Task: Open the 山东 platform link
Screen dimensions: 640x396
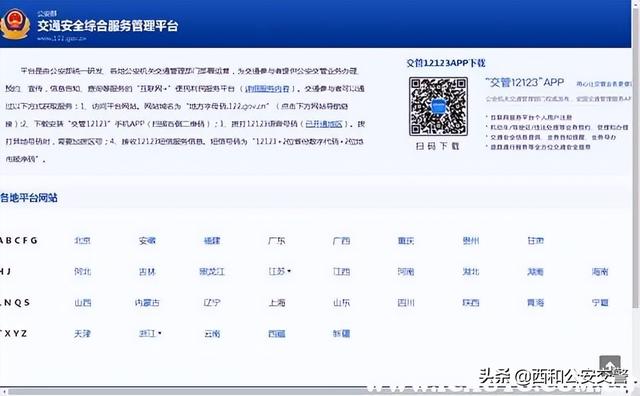Action: click(341, 303)
